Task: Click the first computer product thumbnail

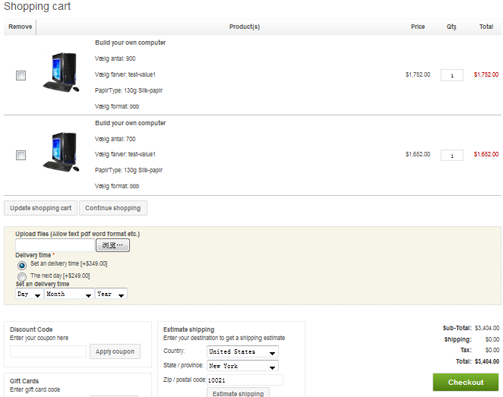Action: tap(61, 72)
